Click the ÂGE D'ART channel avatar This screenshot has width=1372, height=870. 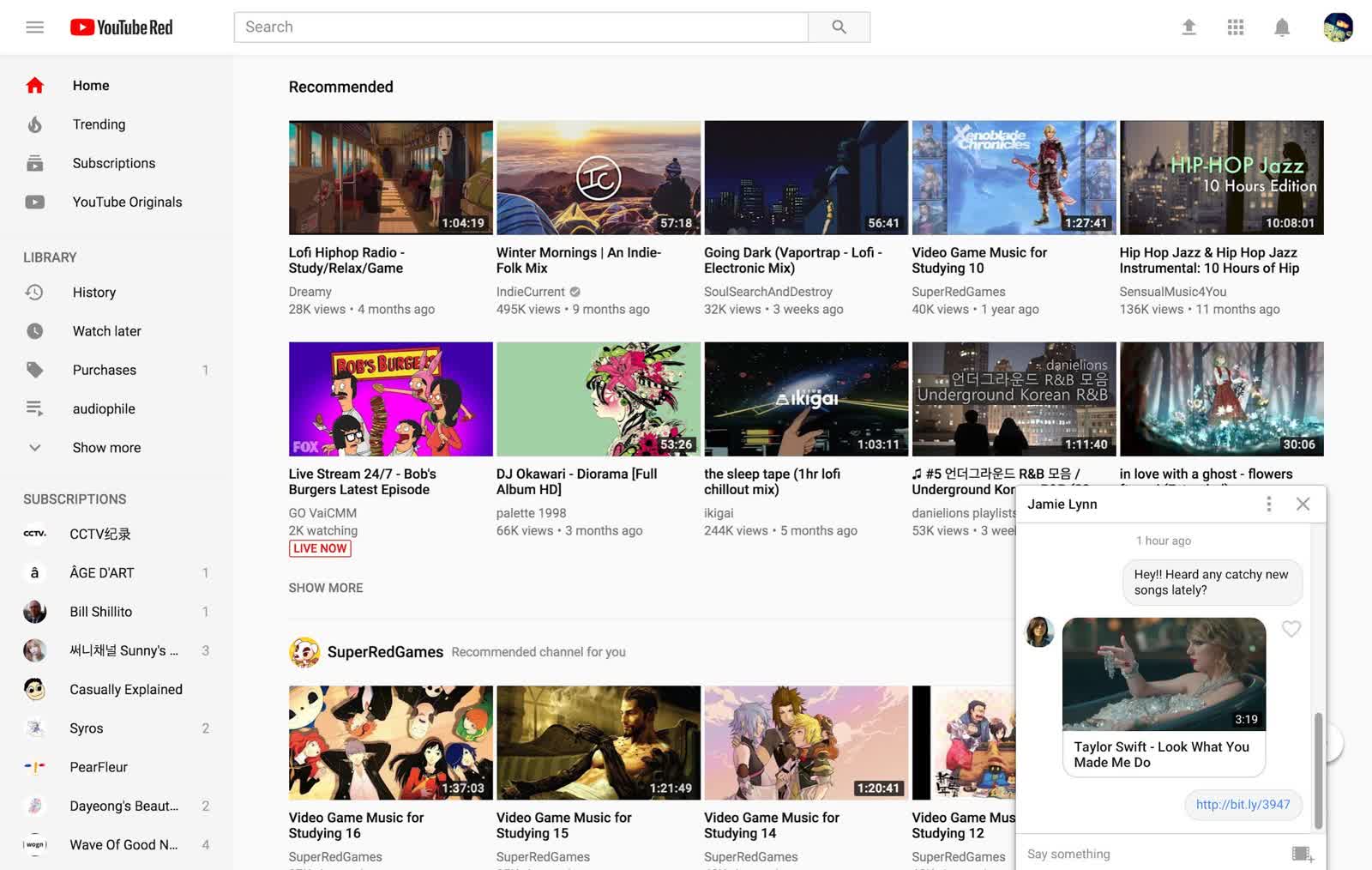34,573
